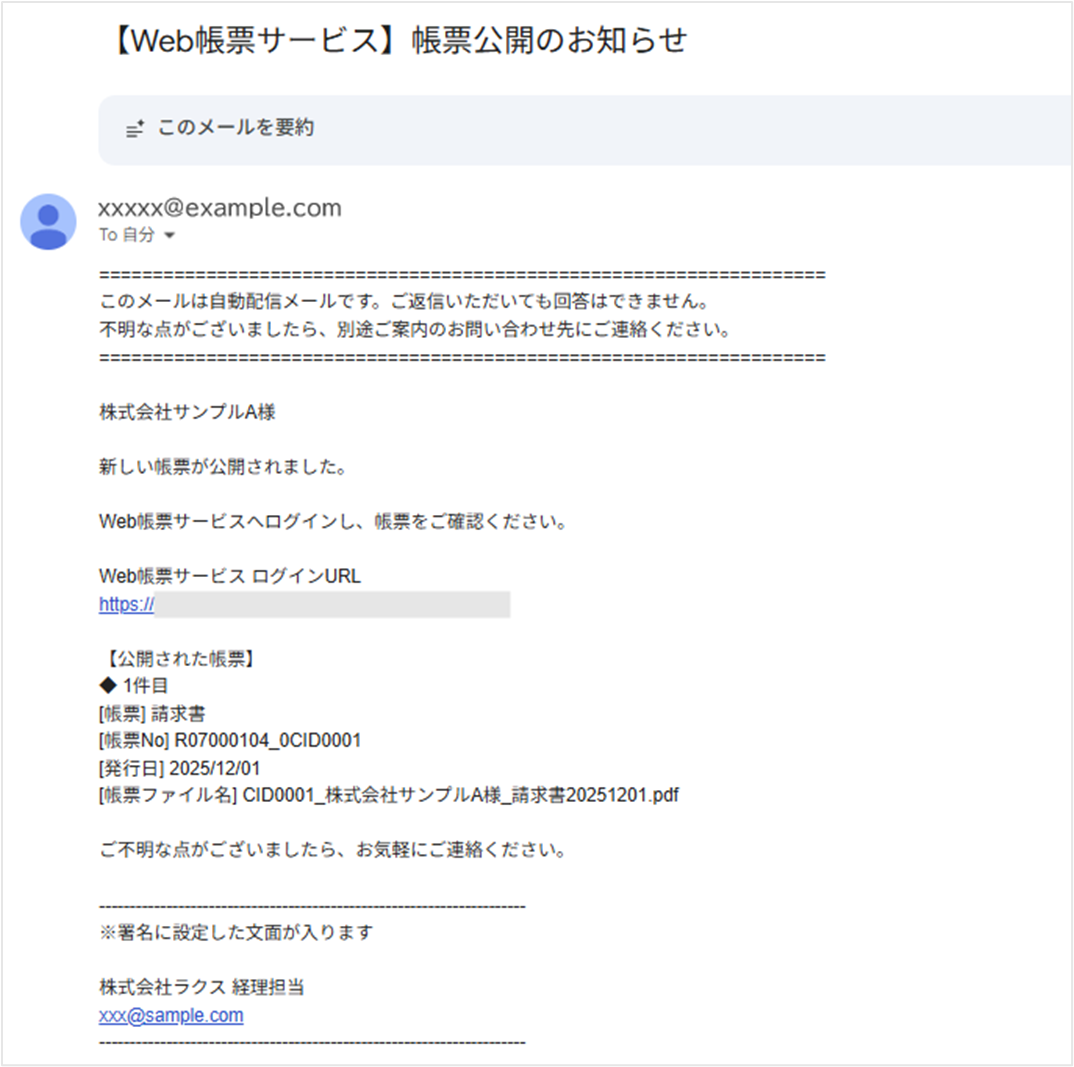Image resolution: width=1074 pixels, height=1067 pixels.
Task: Click the sparkle summarize icon
Action: (x=135, y=129)
